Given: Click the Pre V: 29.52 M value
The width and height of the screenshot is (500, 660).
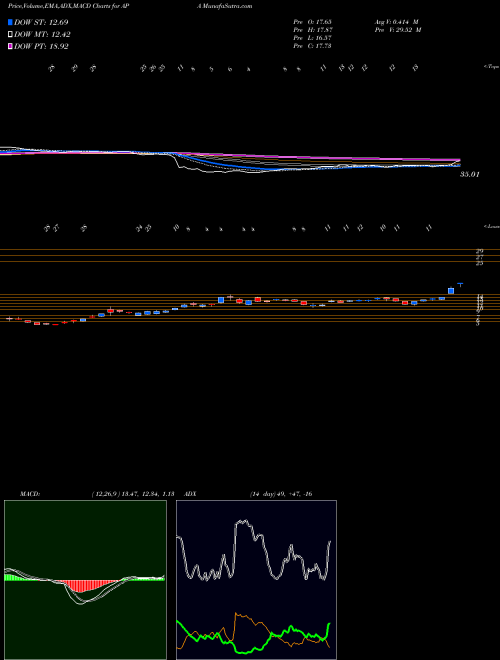Looking at the screenshot, I should pos(397,30).
